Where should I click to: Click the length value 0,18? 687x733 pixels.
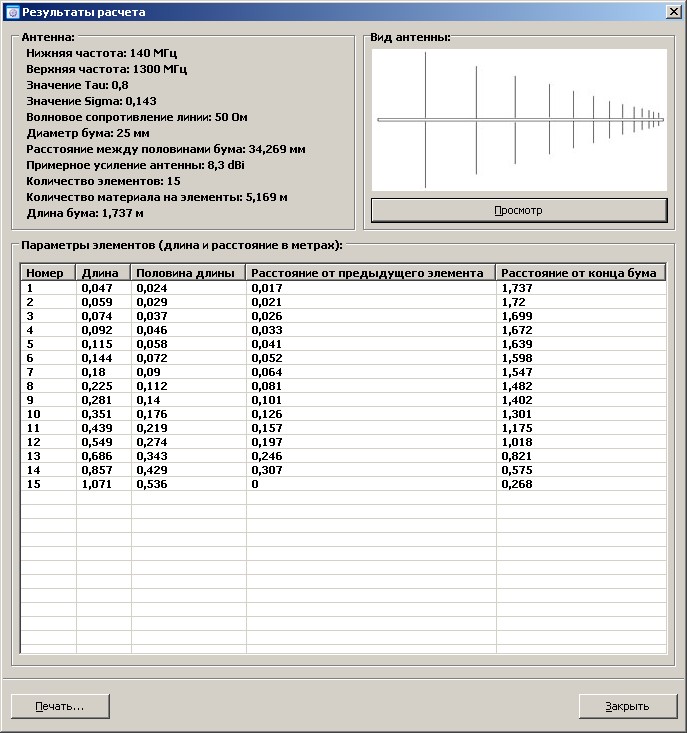(x=93, y=372)
